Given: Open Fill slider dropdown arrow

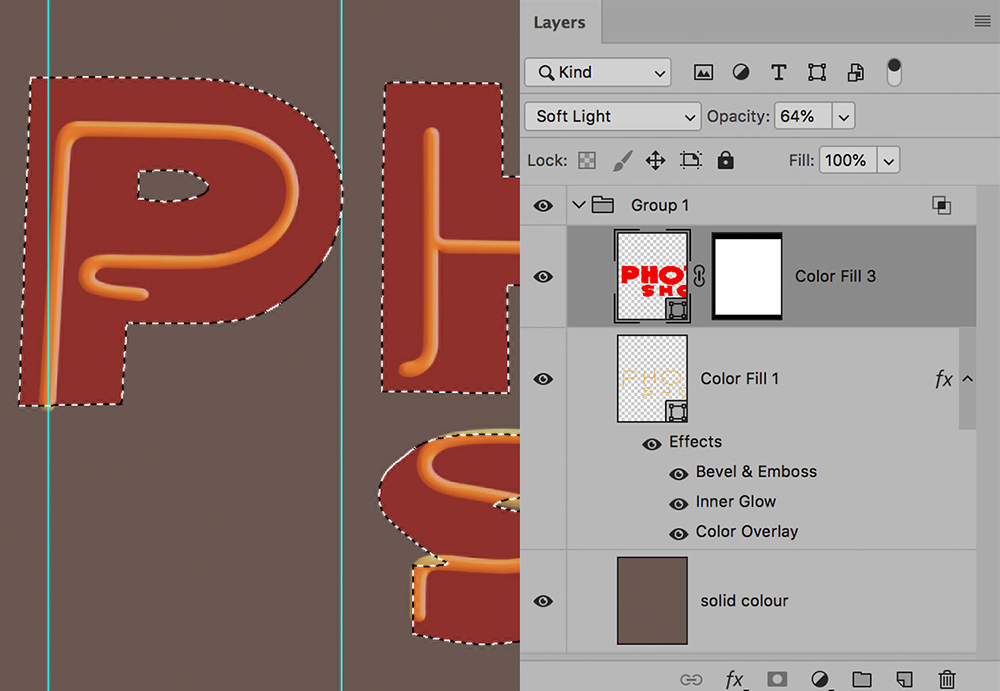Looking at the screenshot, I should pos(888,161).
